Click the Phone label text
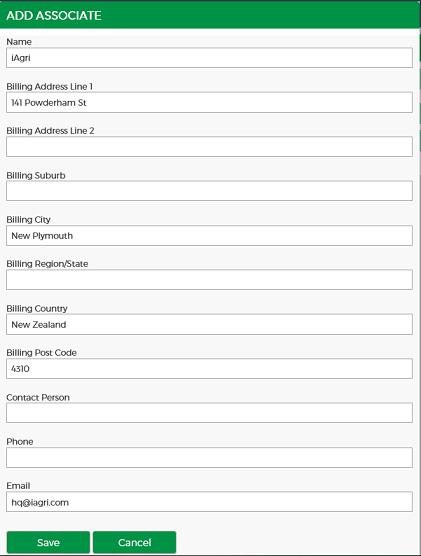This screenshot has height=556, width=421. tap(20, 441)
